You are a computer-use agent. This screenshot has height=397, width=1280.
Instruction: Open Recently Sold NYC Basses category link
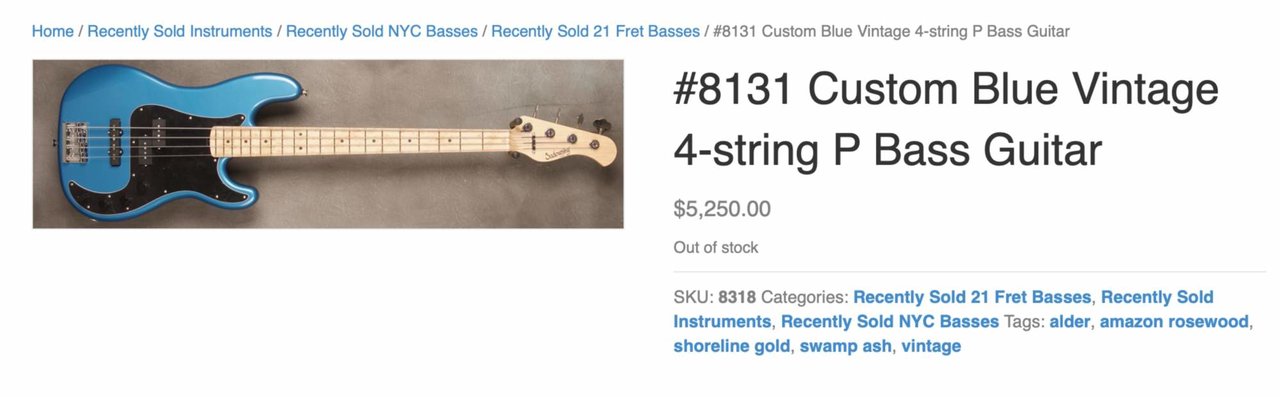[890, 321]
